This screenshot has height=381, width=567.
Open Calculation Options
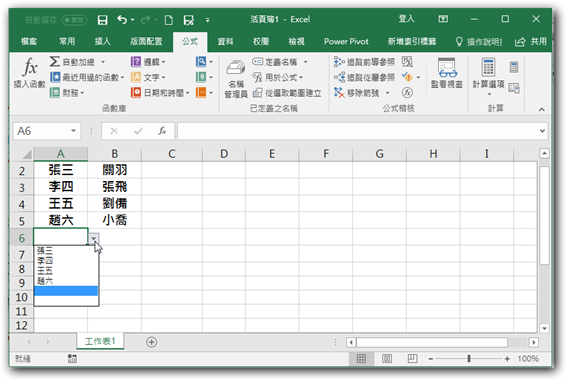pos(489,77)
